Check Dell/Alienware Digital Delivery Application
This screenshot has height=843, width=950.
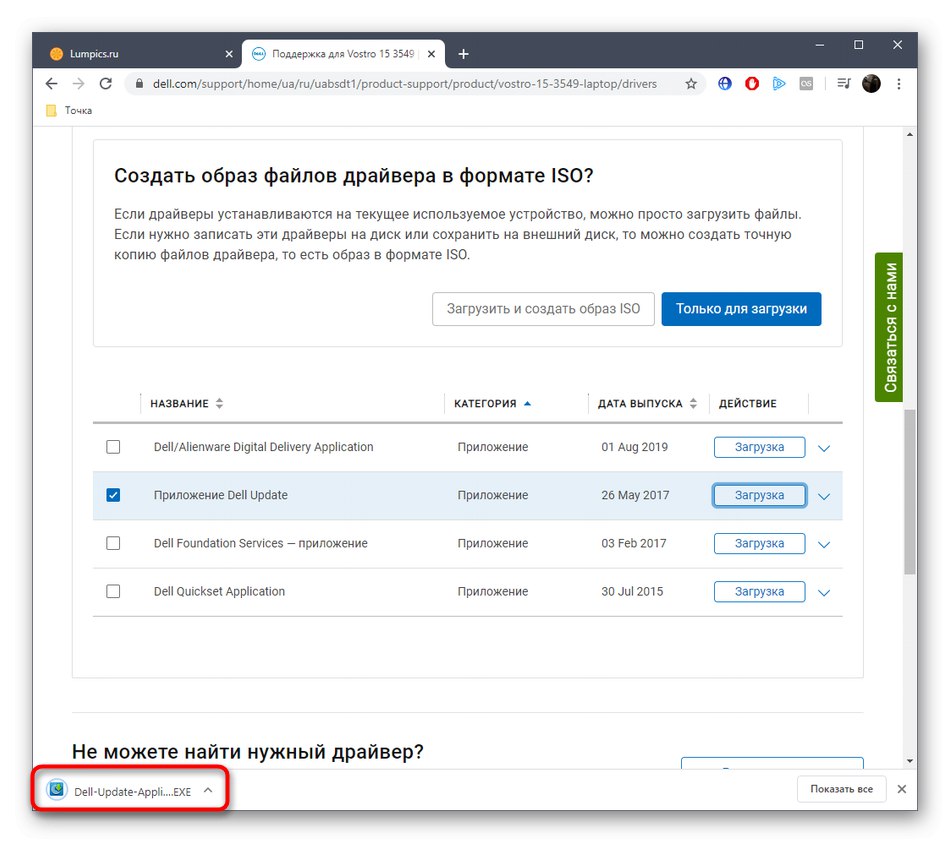click(113, 447)
